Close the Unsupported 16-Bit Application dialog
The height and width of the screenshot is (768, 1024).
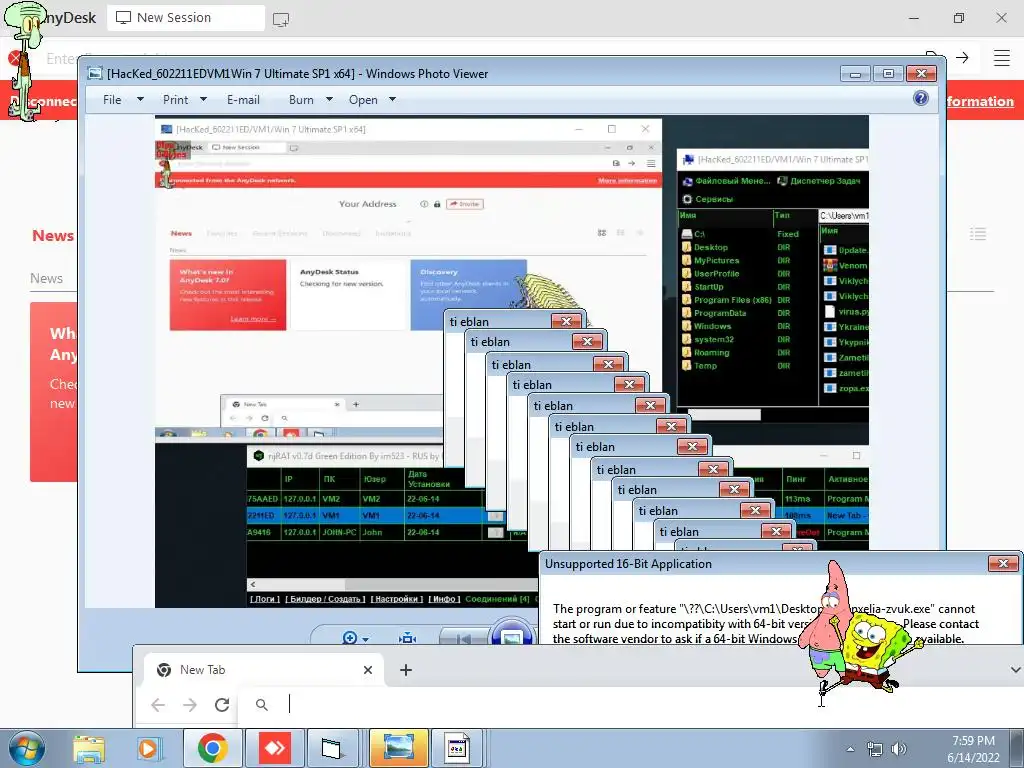point(1003,563)
